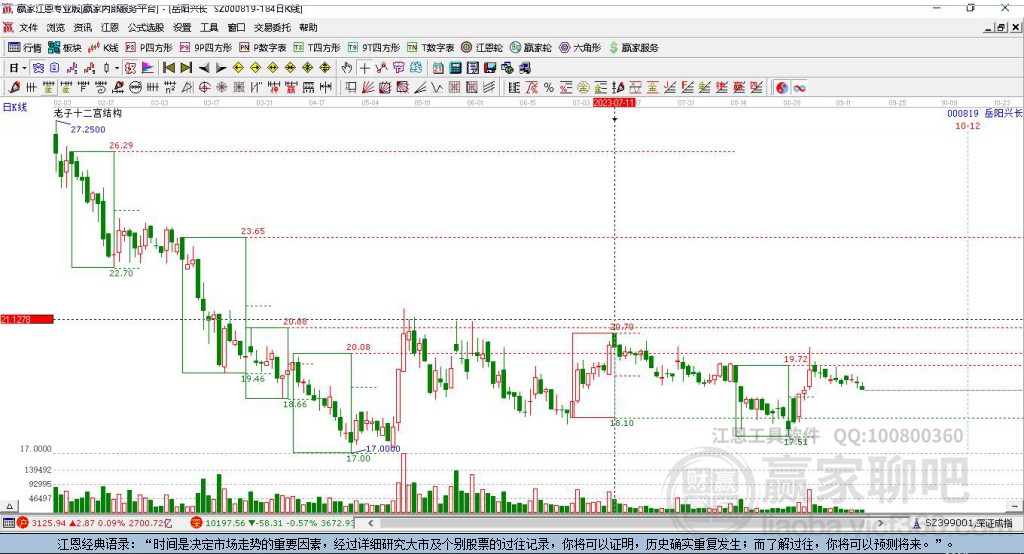Click the 日K线 chart label
The height and width of the screenshot is (554, 1024).
pos(15,107)
